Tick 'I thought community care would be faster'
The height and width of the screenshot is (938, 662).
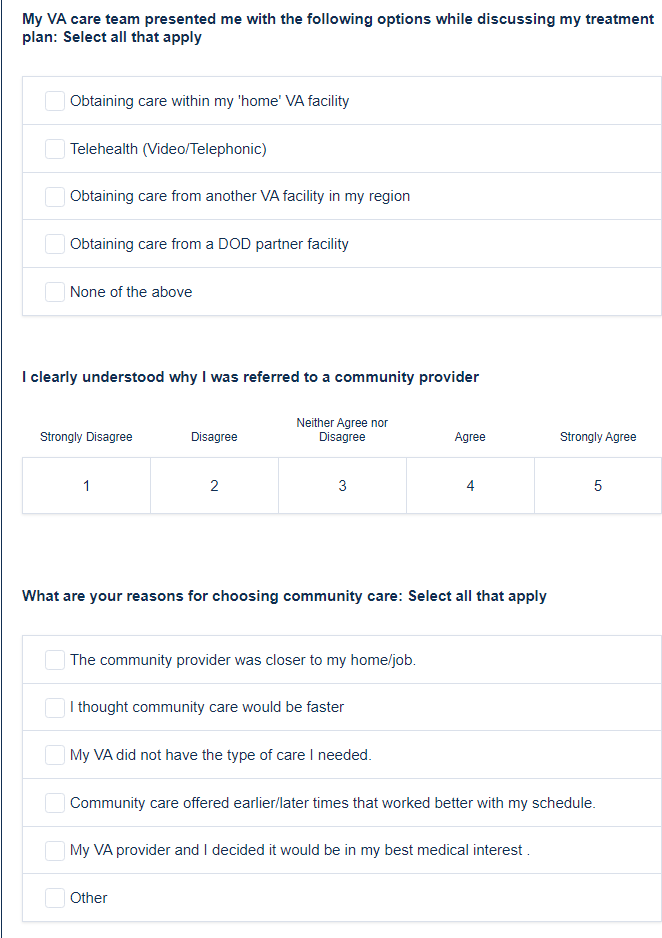[55, 707]
